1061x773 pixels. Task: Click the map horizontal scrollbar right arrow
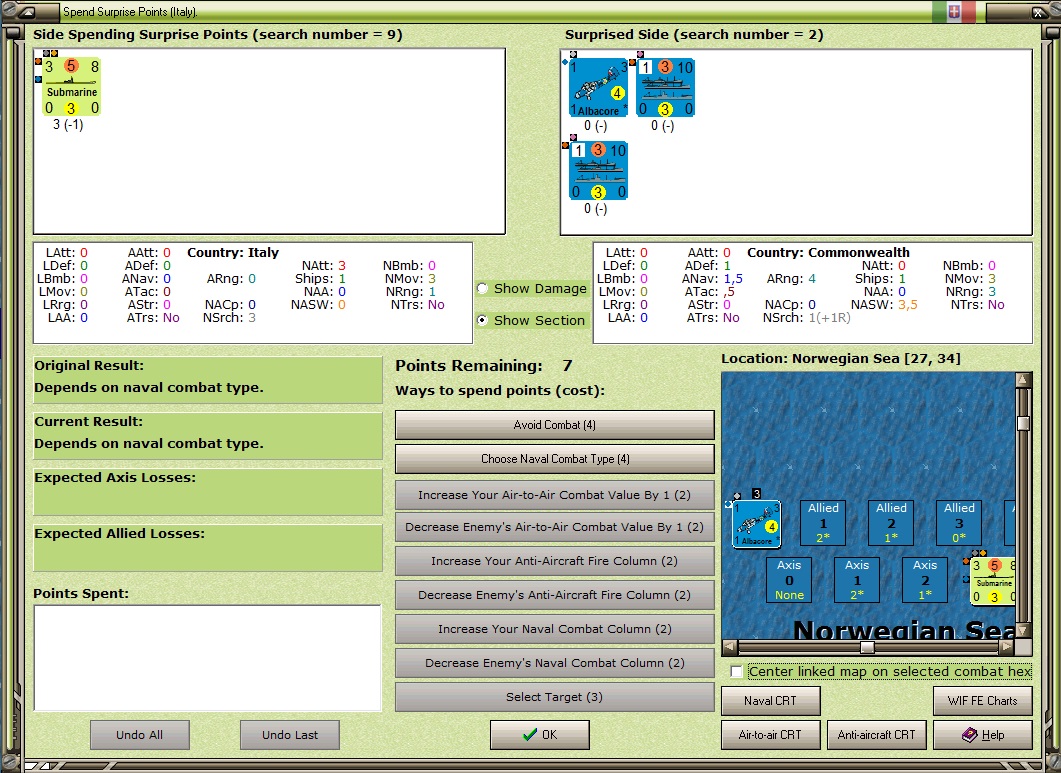[x=1007, y=647]
